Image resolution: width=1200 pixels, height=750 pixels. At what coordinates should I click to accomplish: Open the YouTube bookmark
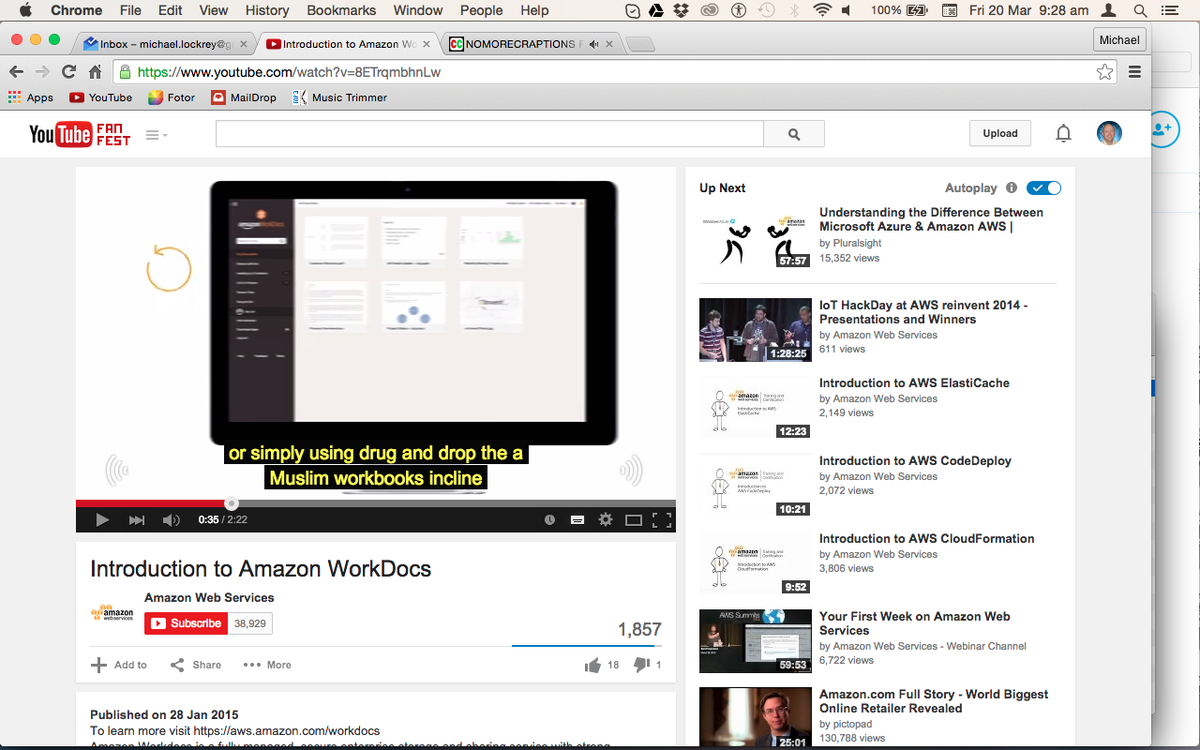101,98
